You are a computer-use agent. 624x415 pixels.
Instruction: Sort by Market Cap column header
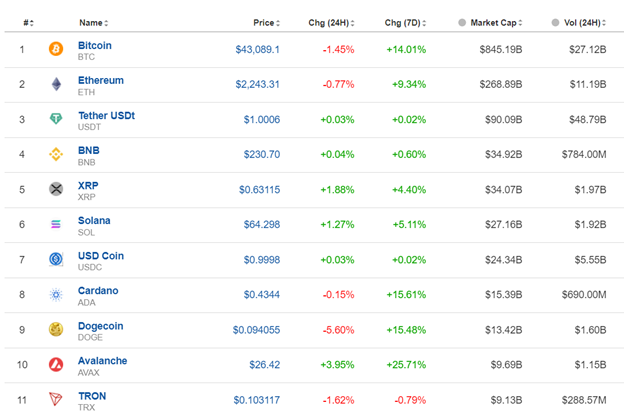pyautogui.click(x=496, y=23)
